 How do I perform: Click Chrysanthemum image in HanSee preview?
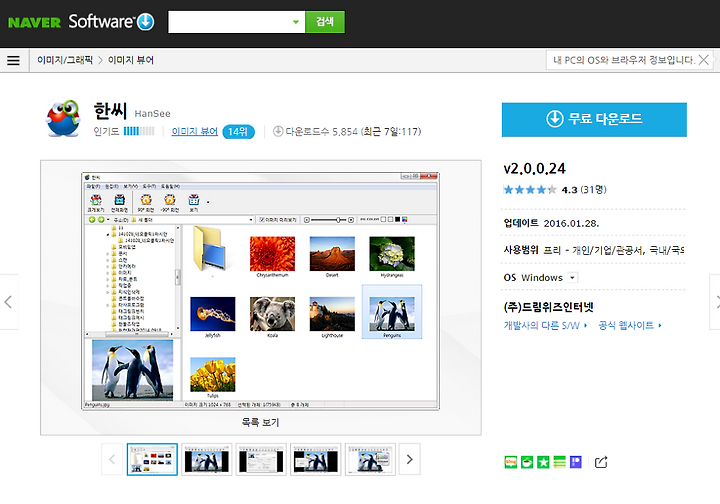pos(272,254)
